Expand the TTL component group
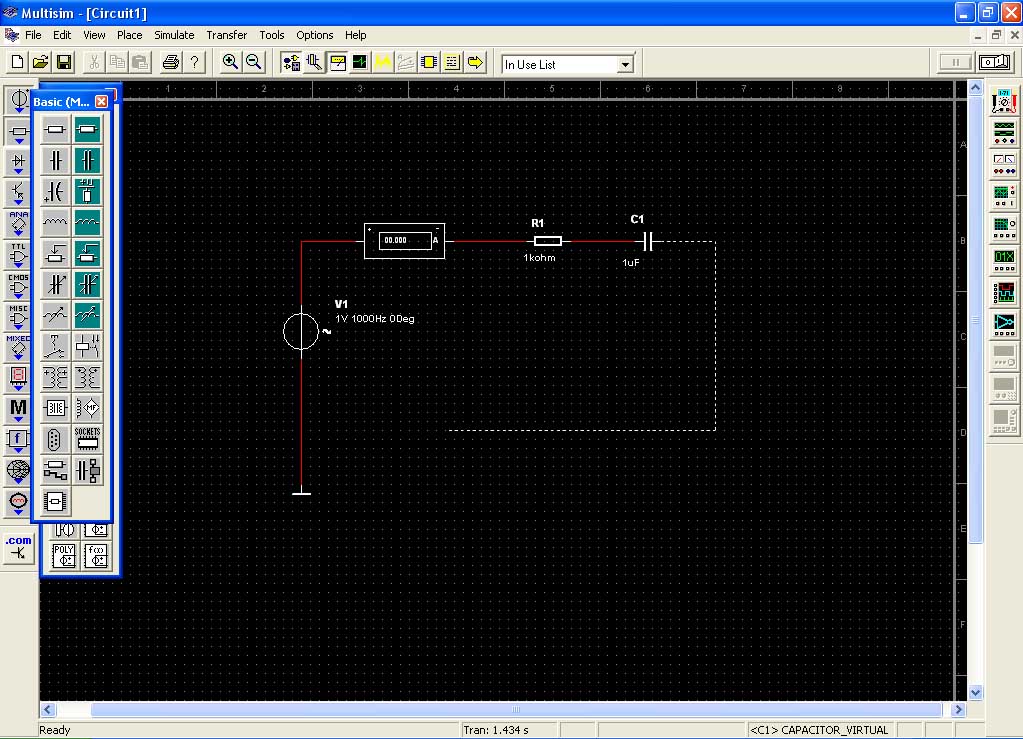 [18, 254]
